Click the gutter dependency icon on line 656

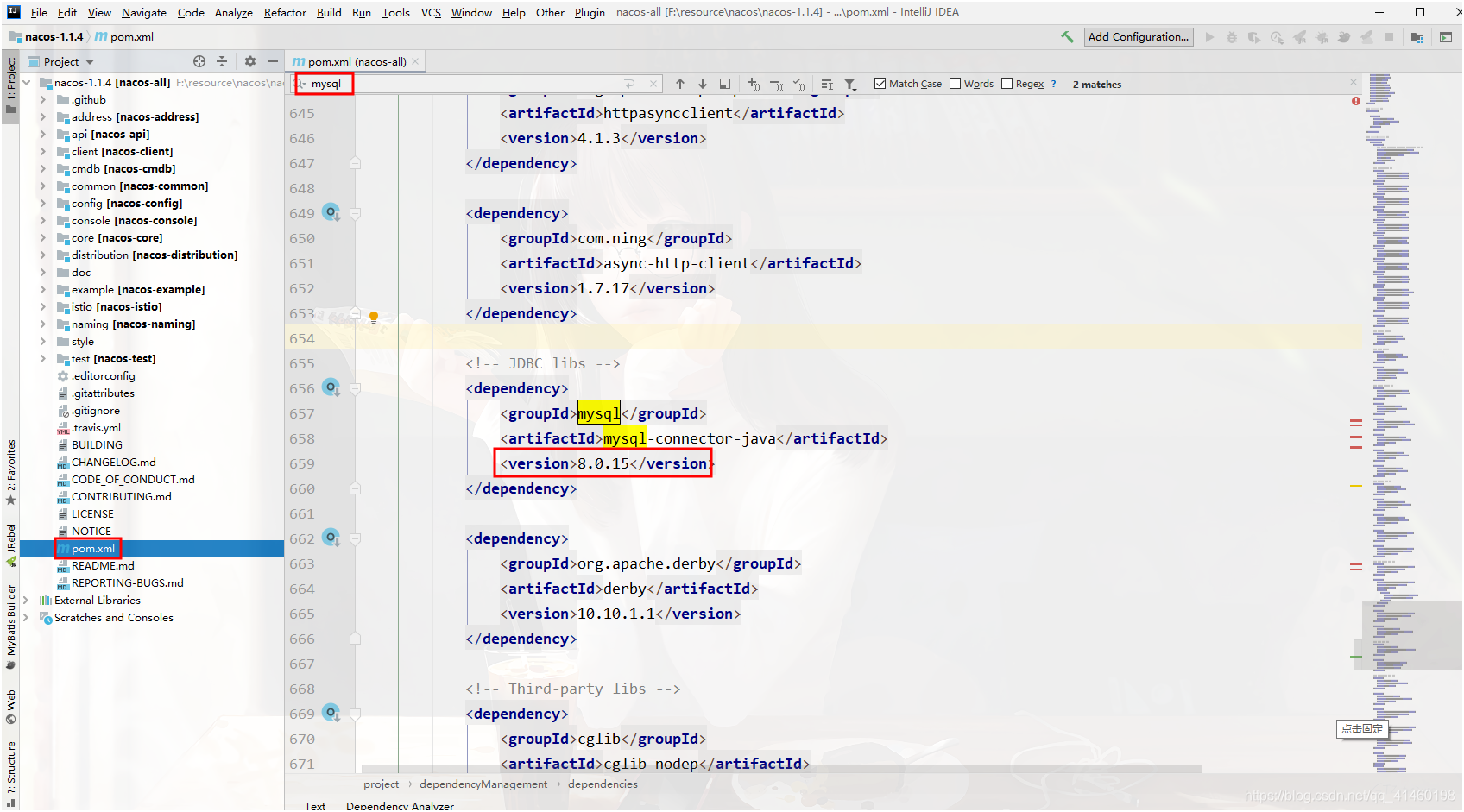pos(331,387)
